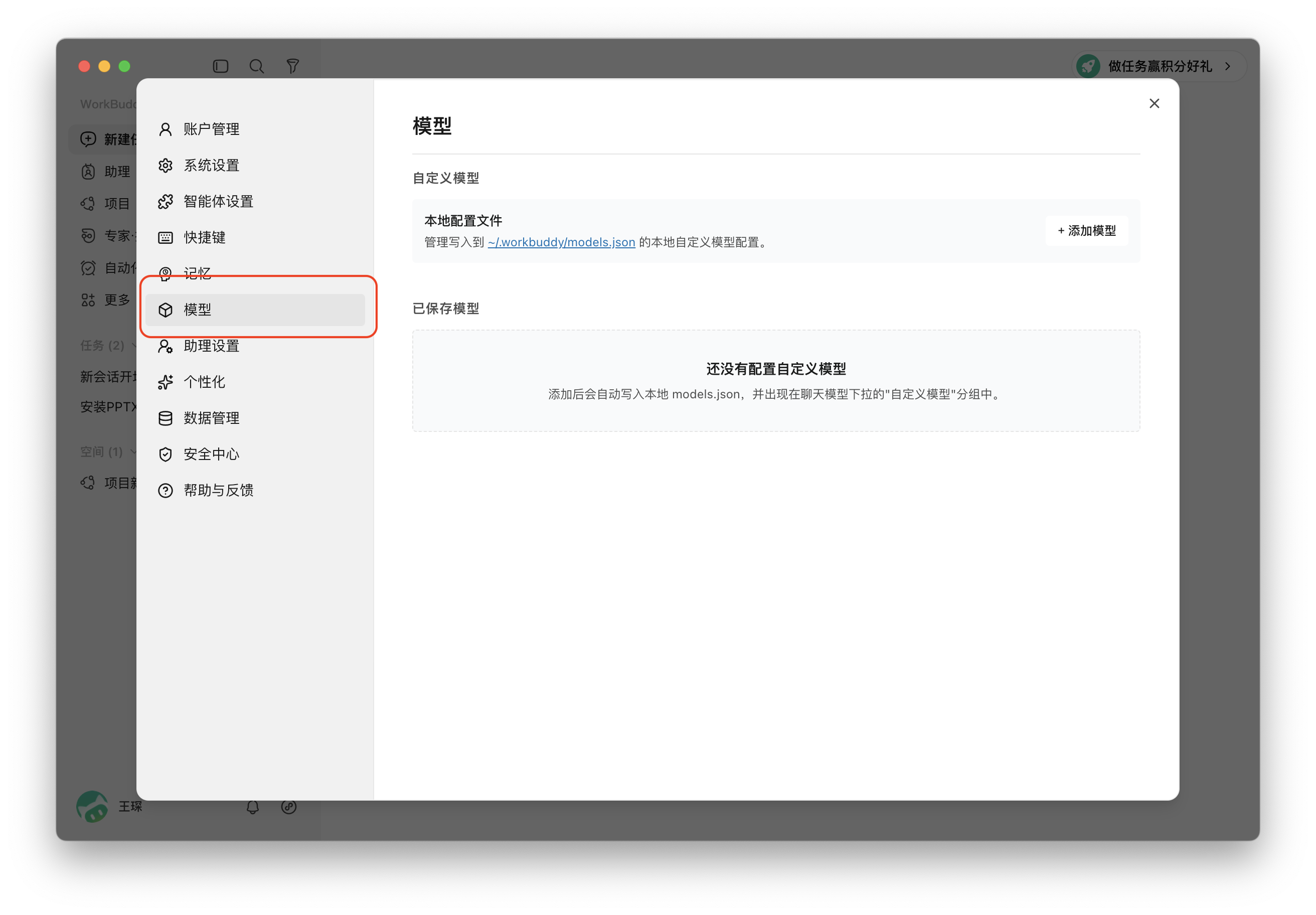1316x915 pixels.
Task: Click the 模型 cube icon
Action: pyautogui.click(x=165, y=310)
